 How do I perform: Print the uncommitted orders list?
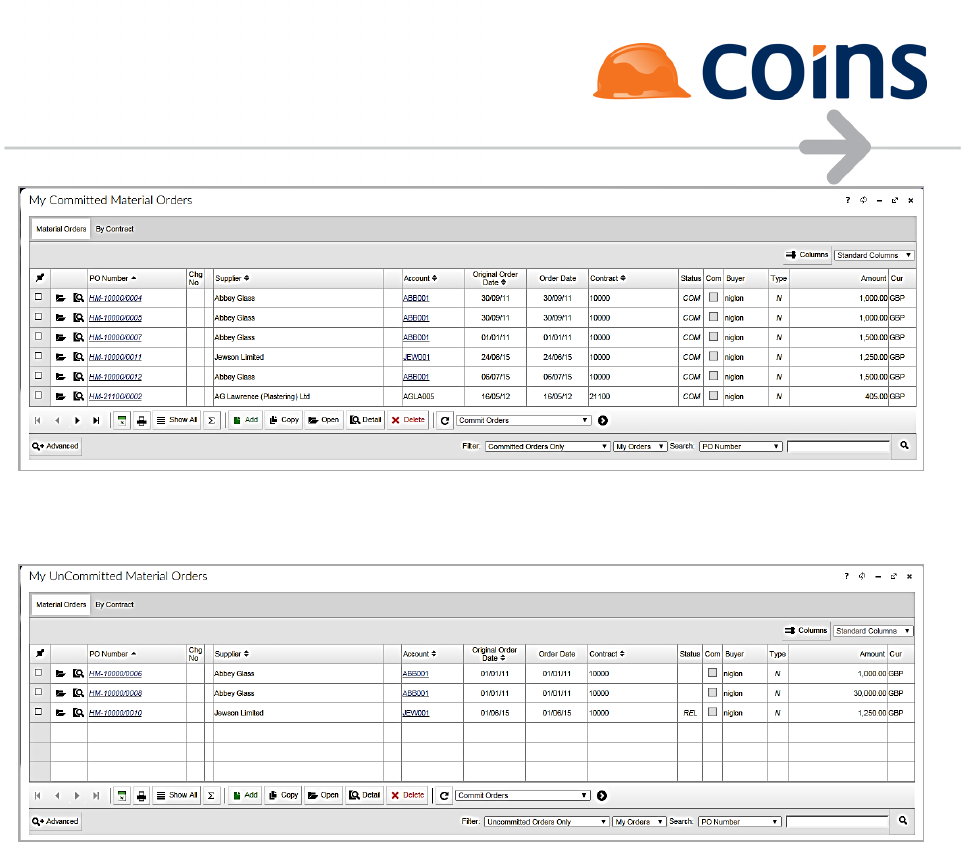coord(141,796)
